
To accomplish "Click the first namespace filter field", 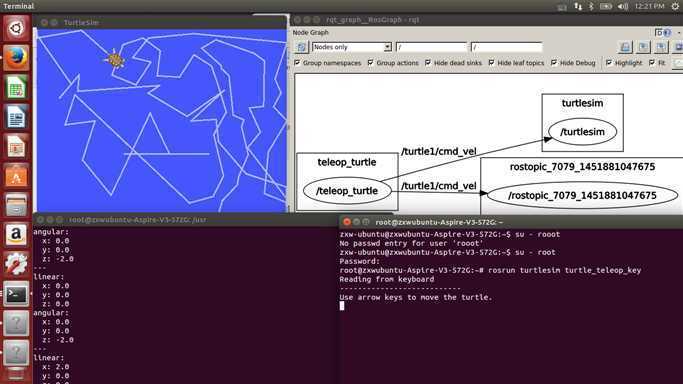I will 431,47.
